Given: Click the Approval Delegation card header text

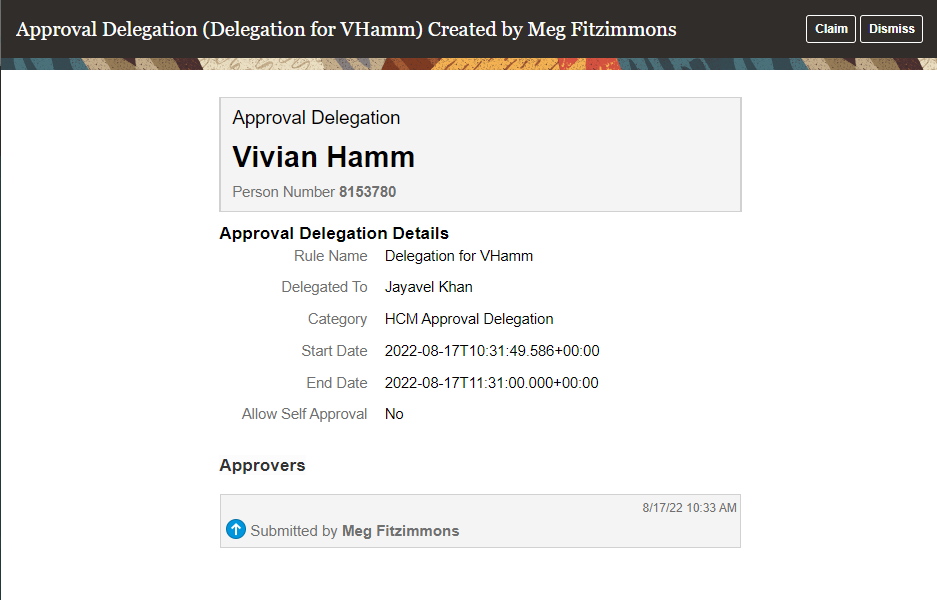Looking at the screenshot, I should point(316,118).
